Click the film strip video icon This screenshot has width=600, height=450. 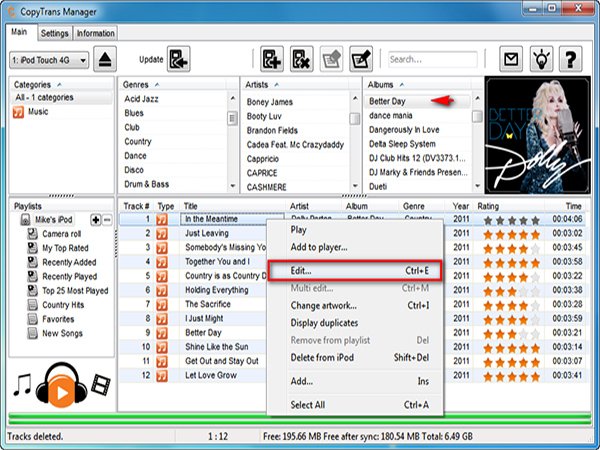(101, 385)
